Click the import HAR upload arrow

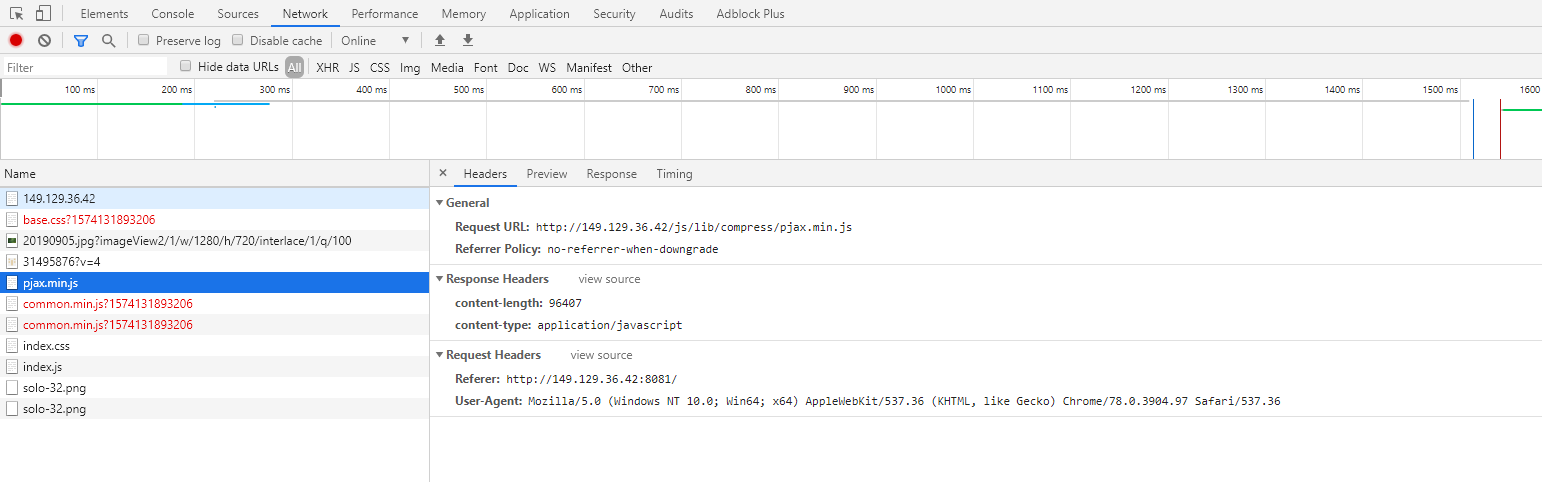[439, 41]
